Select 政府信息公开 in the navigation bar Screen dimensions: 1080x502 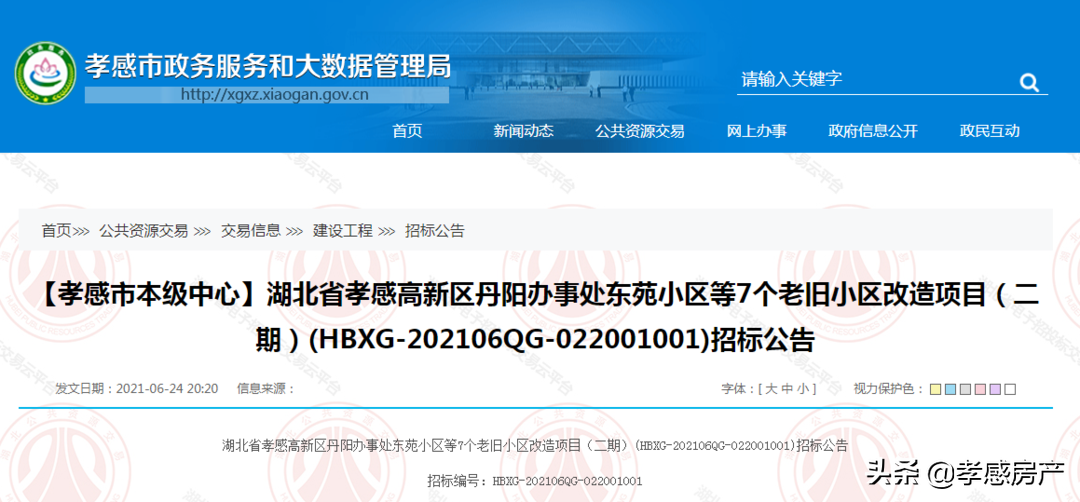tap(873, 131)
